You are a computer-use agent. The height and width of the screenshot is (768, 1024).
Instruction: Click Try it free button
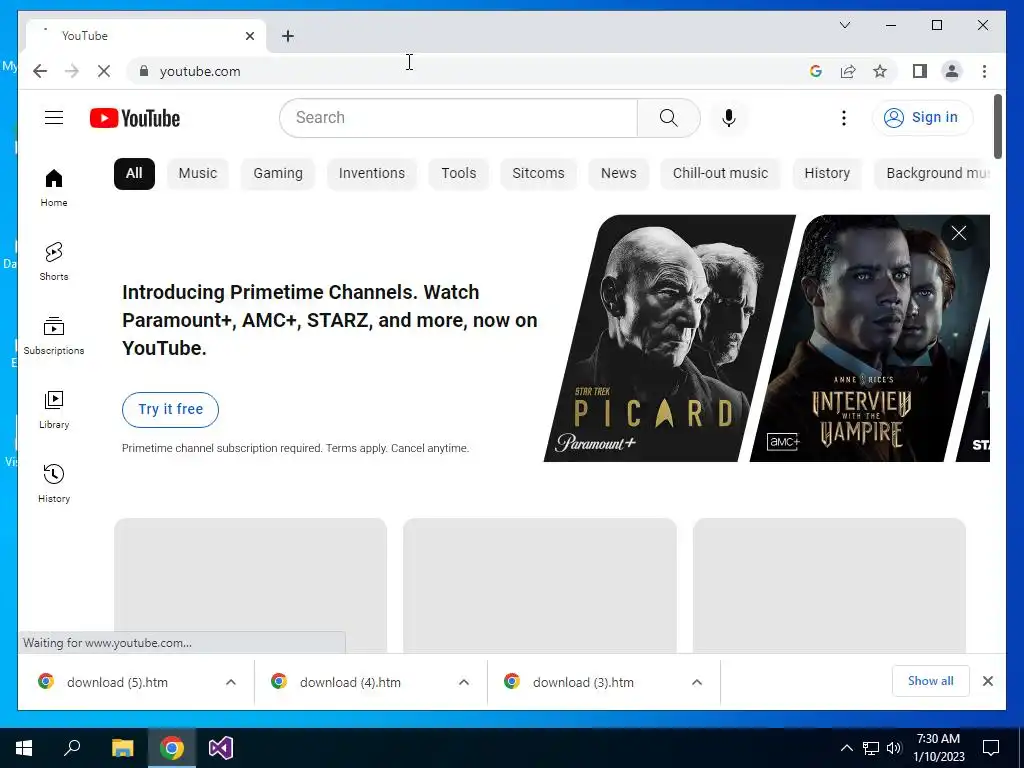170,409
